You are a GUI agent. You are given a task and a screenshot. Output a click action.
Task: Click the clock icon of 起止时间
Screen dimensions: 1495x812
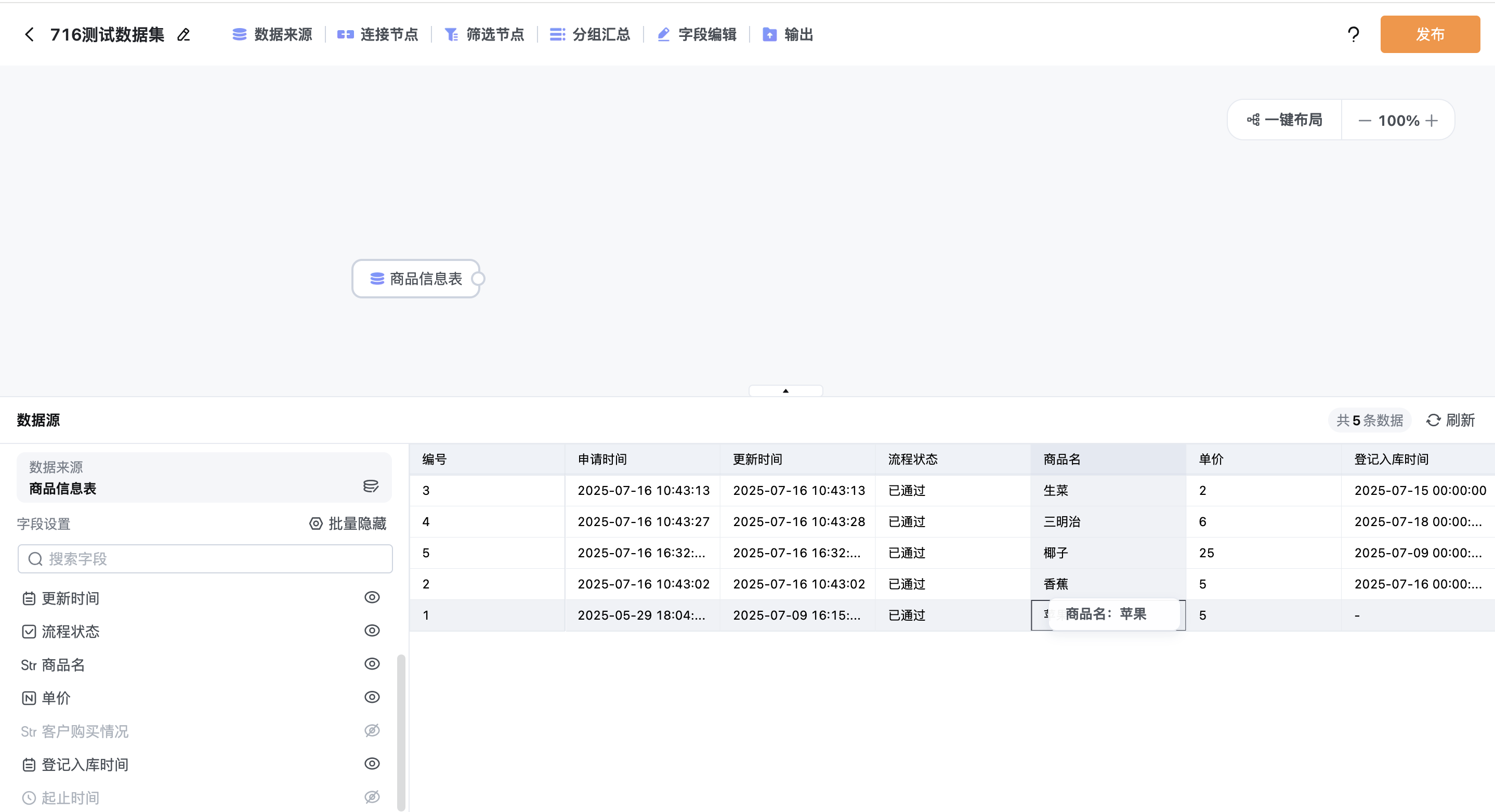[x=29, y=798]
